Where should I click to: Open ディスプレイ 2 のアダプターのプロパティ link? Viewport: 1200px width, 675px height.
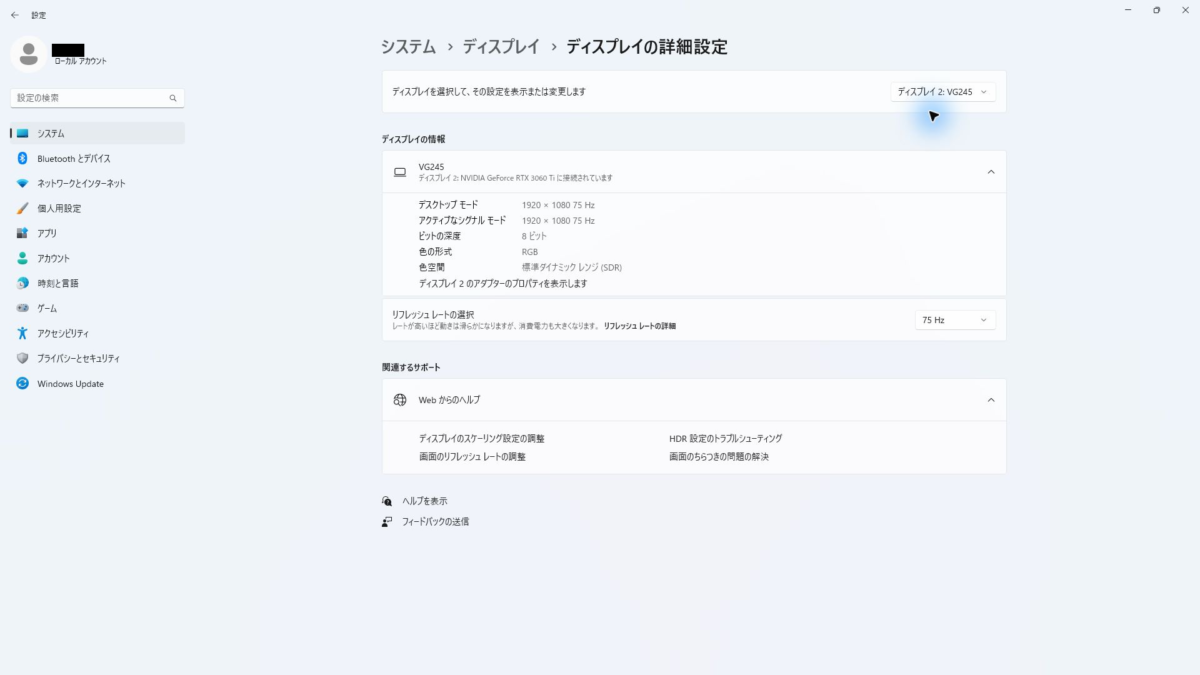tap(503, 283)
